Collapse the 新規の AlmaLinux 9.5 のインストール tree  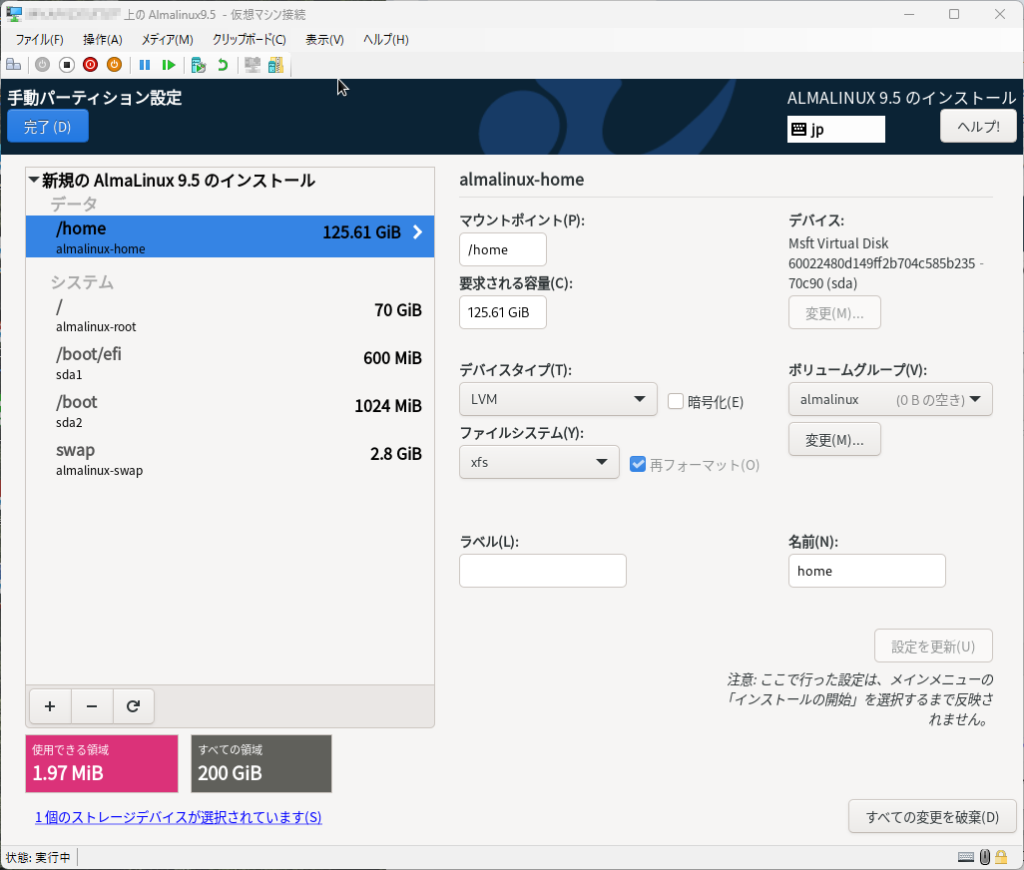pyautogui.click(x=35, y=181)
